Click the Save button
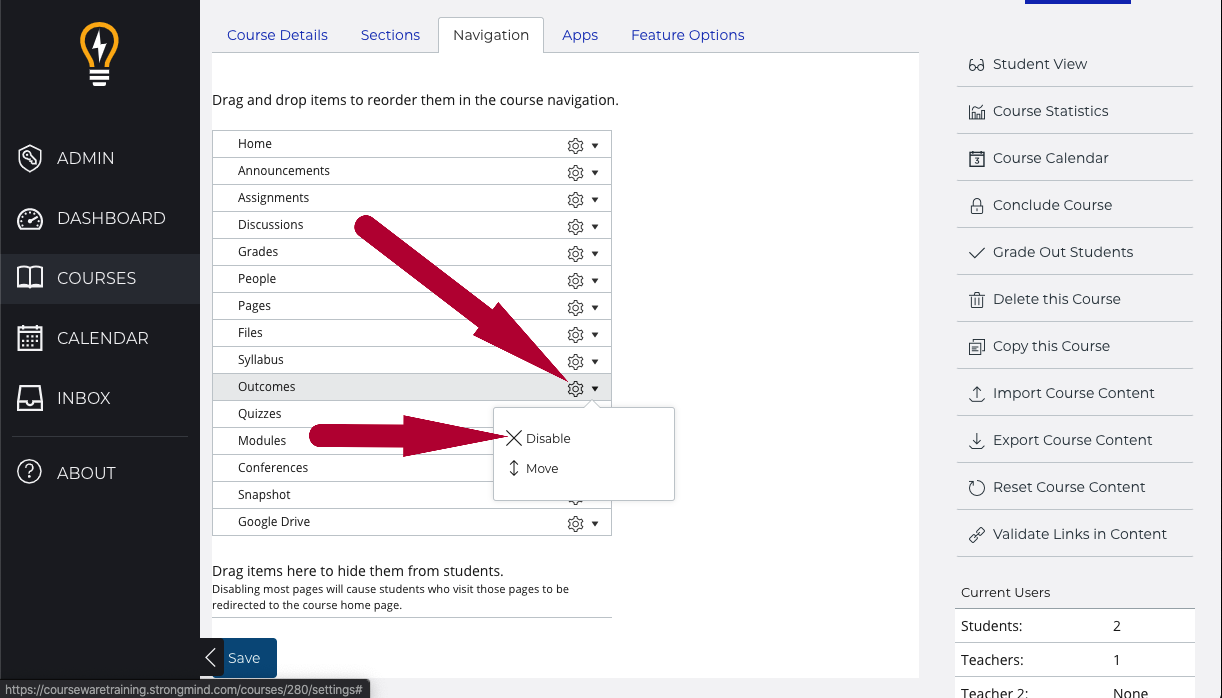Screen dimensions: 1222x698 [x=245, y=658]
